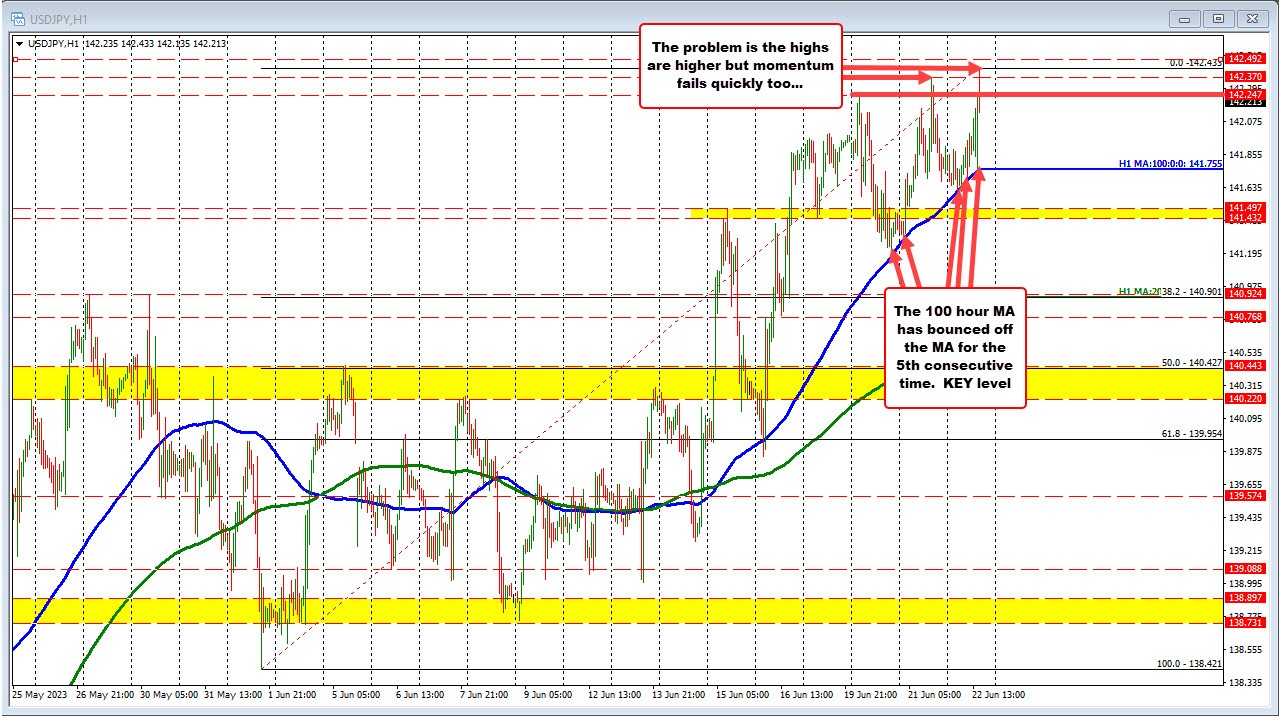Select the 'highs are higher' annotation box
This screenshot has height=716, width=1279.
tap(740, 66)
